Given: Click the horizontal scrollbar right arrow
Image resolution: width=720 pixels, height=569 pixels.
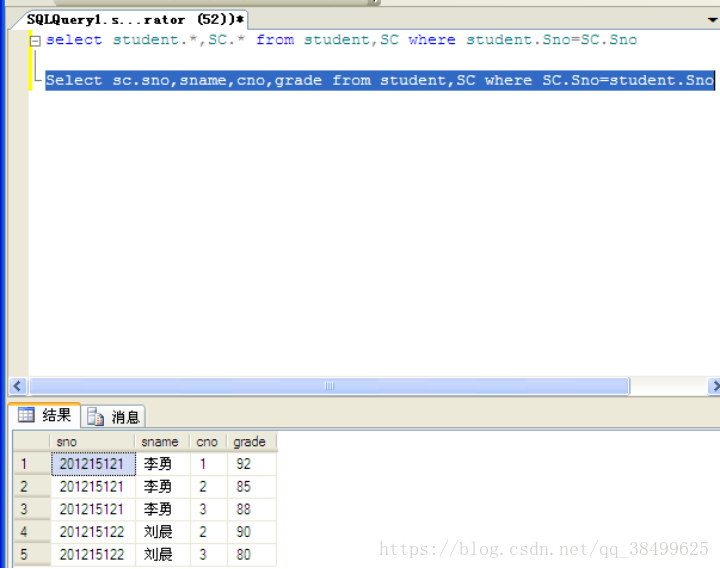Looking at the screenshot, I should 714,386.
